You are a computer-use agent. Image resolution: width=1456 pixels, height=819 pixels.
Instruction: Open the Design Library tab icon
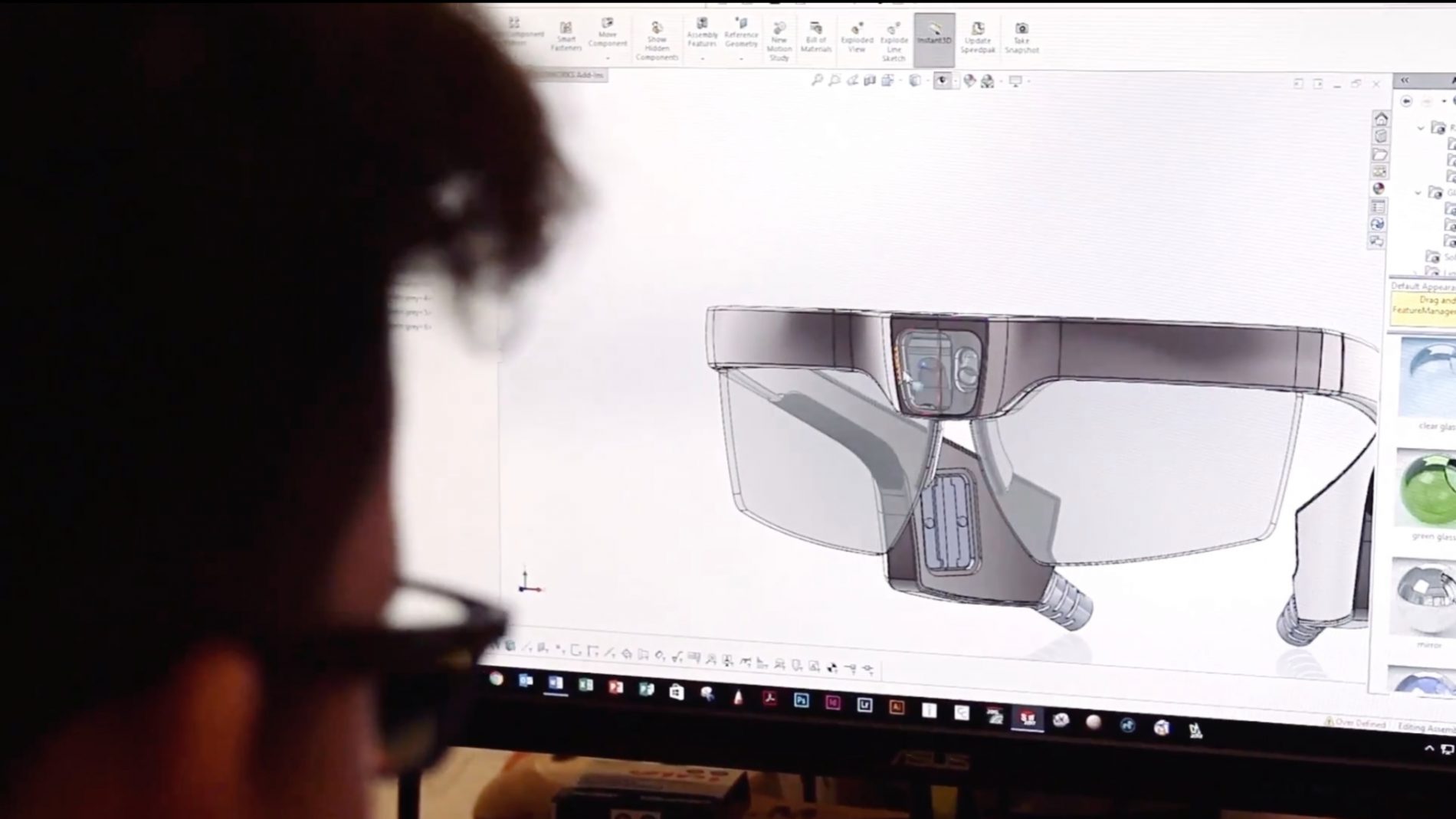coord(1381,136)
